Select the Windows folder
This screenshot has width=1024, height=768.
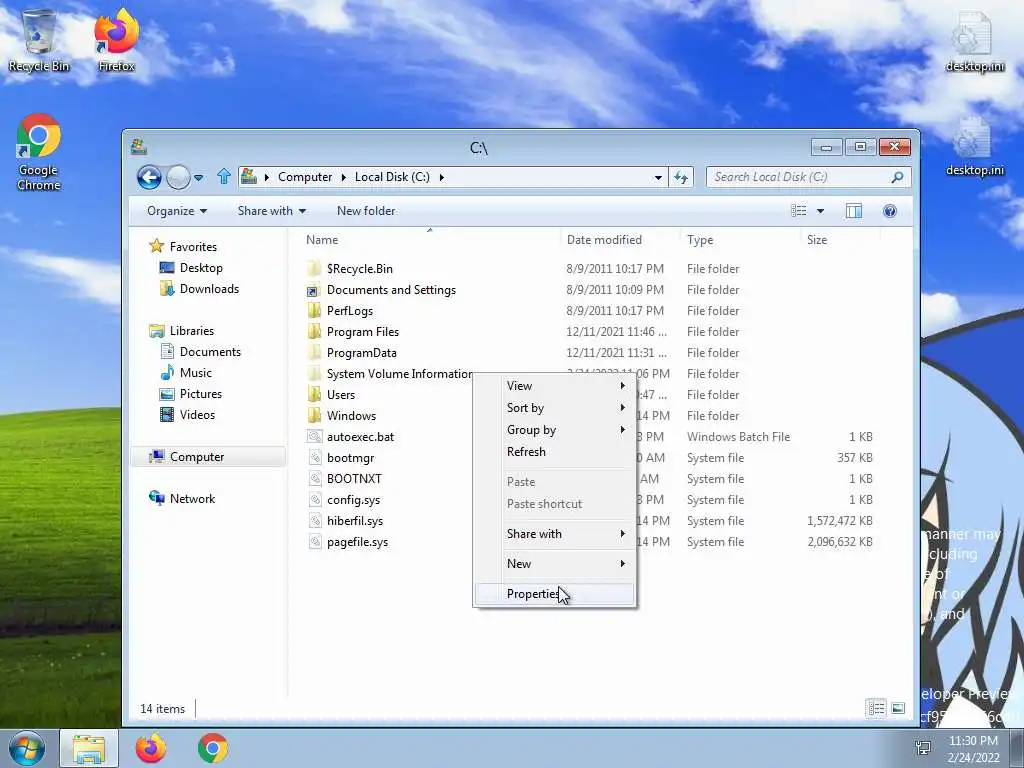342,415
